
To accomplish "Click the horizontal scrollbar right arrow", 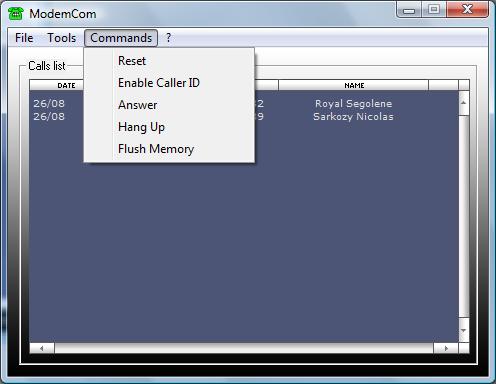I will click(x=446, y=348).
